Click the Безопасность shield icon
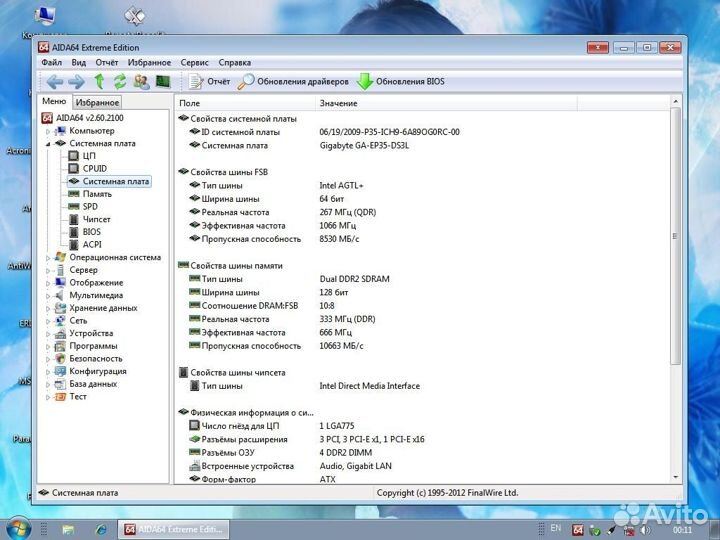Viewport: 720px width, 540px height. pos(60,359)
